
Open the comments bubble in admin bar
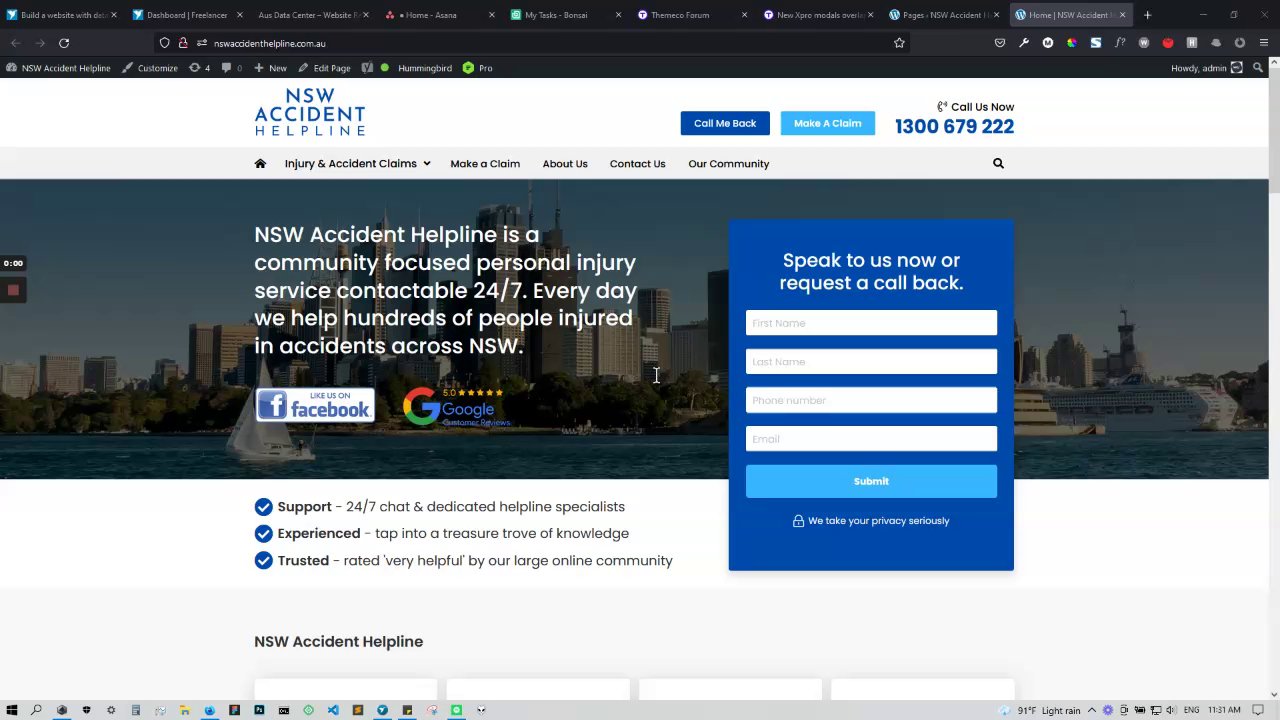tap(230, 68)
